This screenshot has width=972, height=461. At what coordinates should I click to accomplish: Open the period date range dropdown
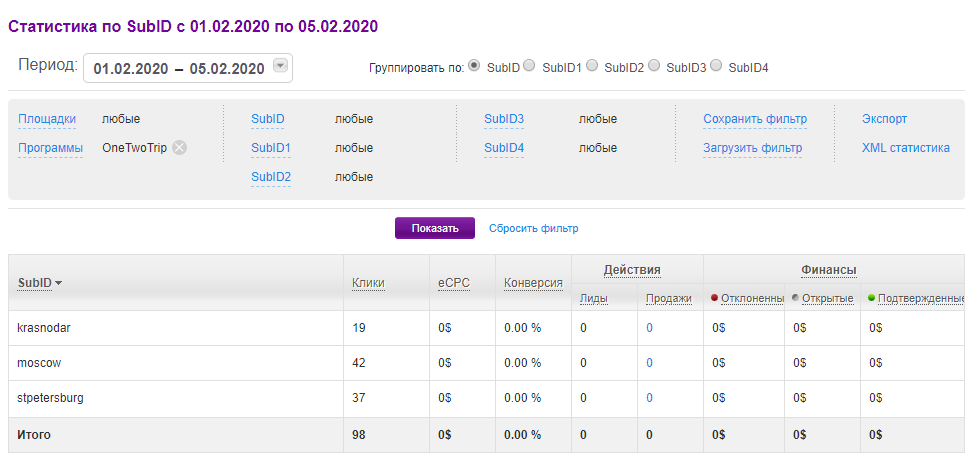pyautogui.click(x=281, y=67)
